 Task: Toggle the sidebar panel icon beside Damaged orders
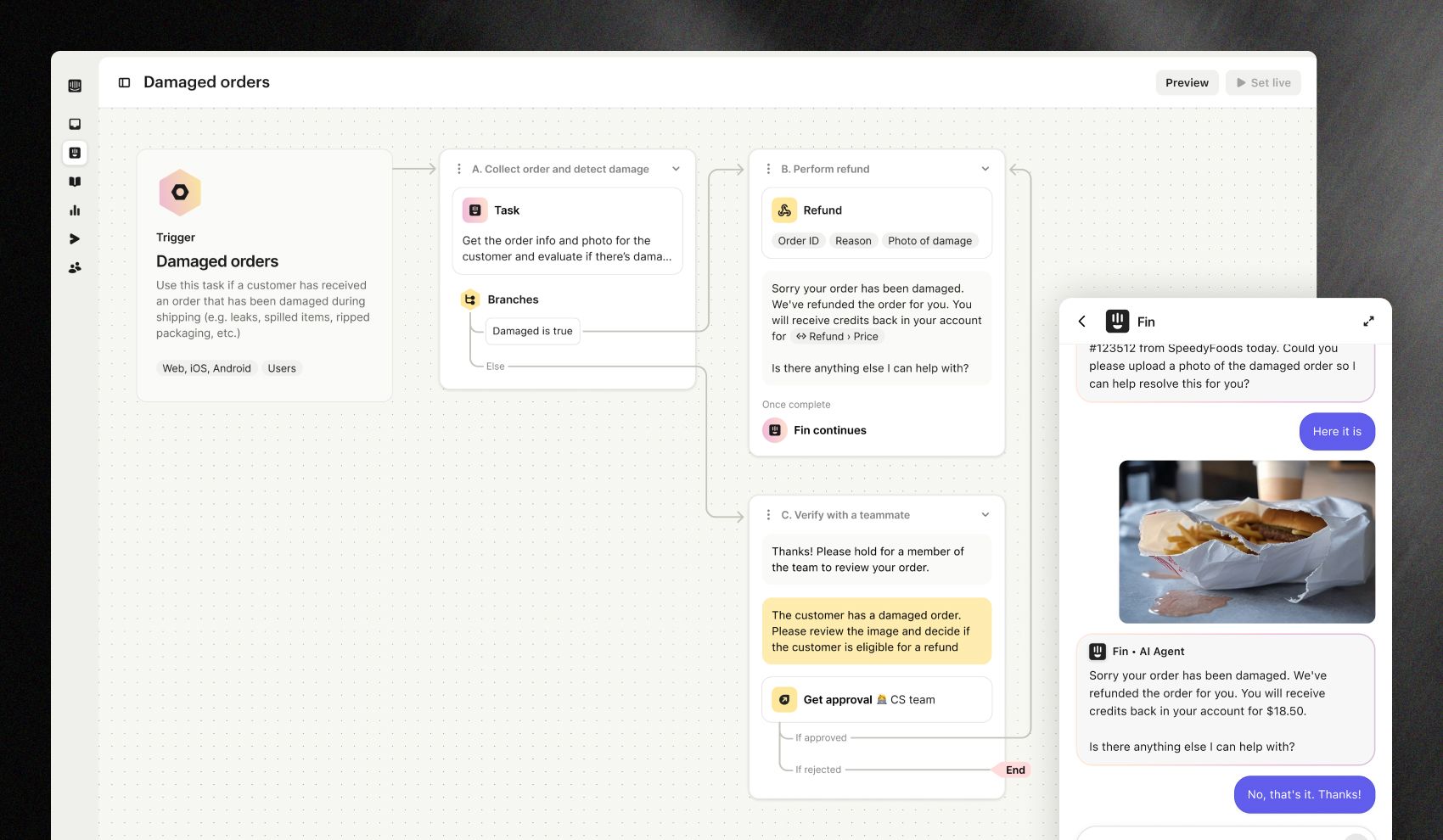click(124, 82)
